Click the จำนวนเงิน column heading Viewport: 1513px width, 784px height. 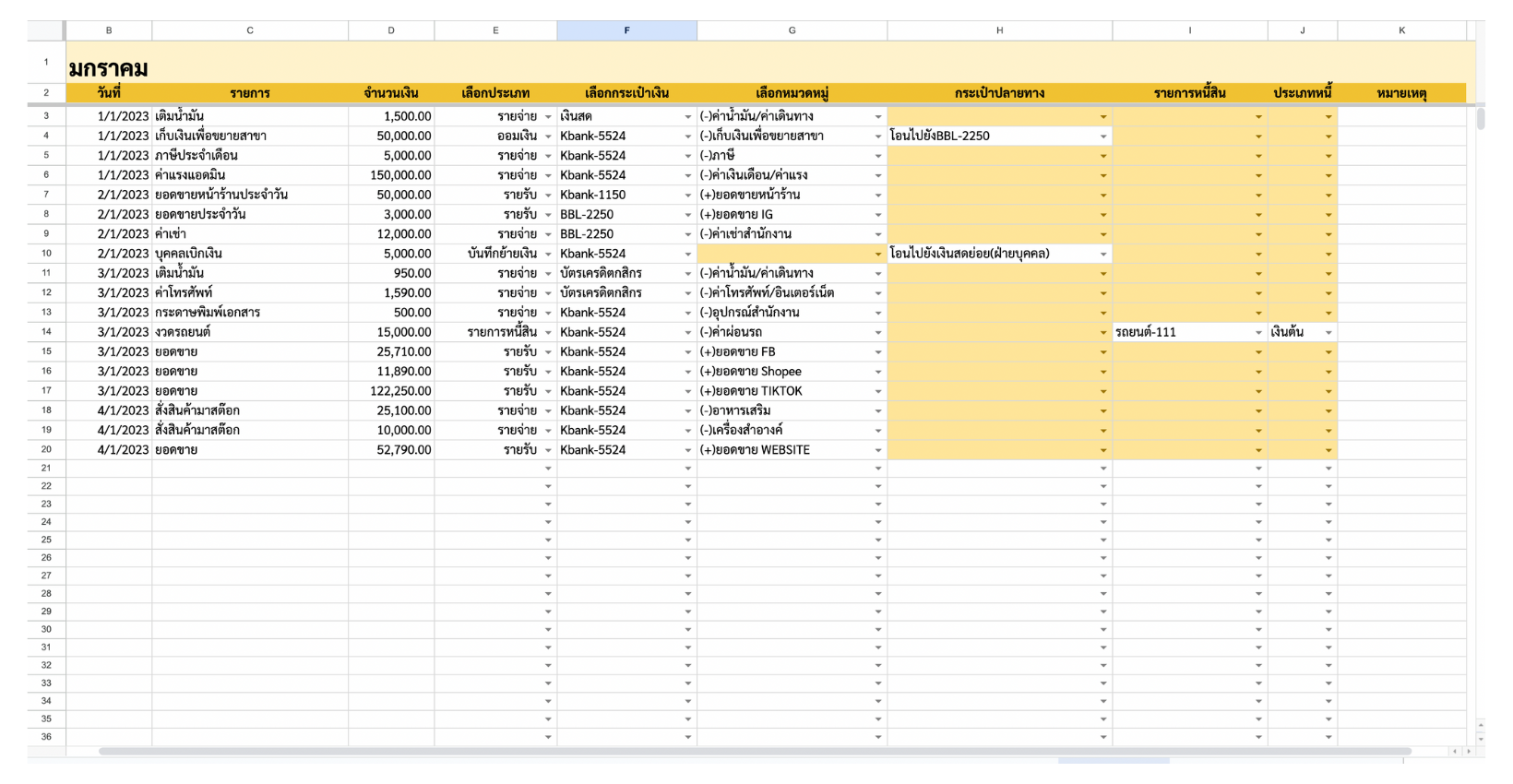coord(391,93)
